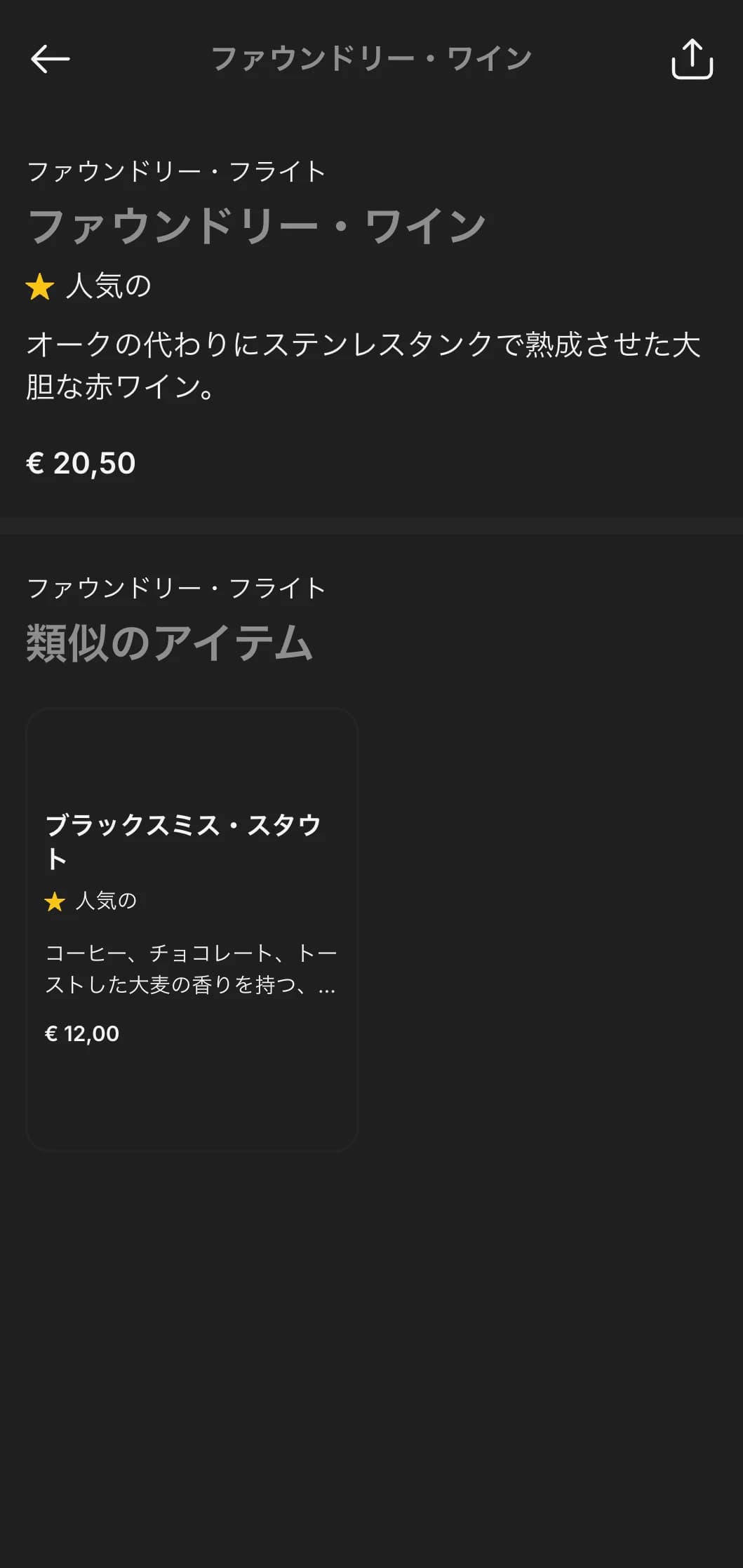Screen dimensions: 743x1568
Task: Select the € 20,50 price
Action: click(x=81, y=463)
